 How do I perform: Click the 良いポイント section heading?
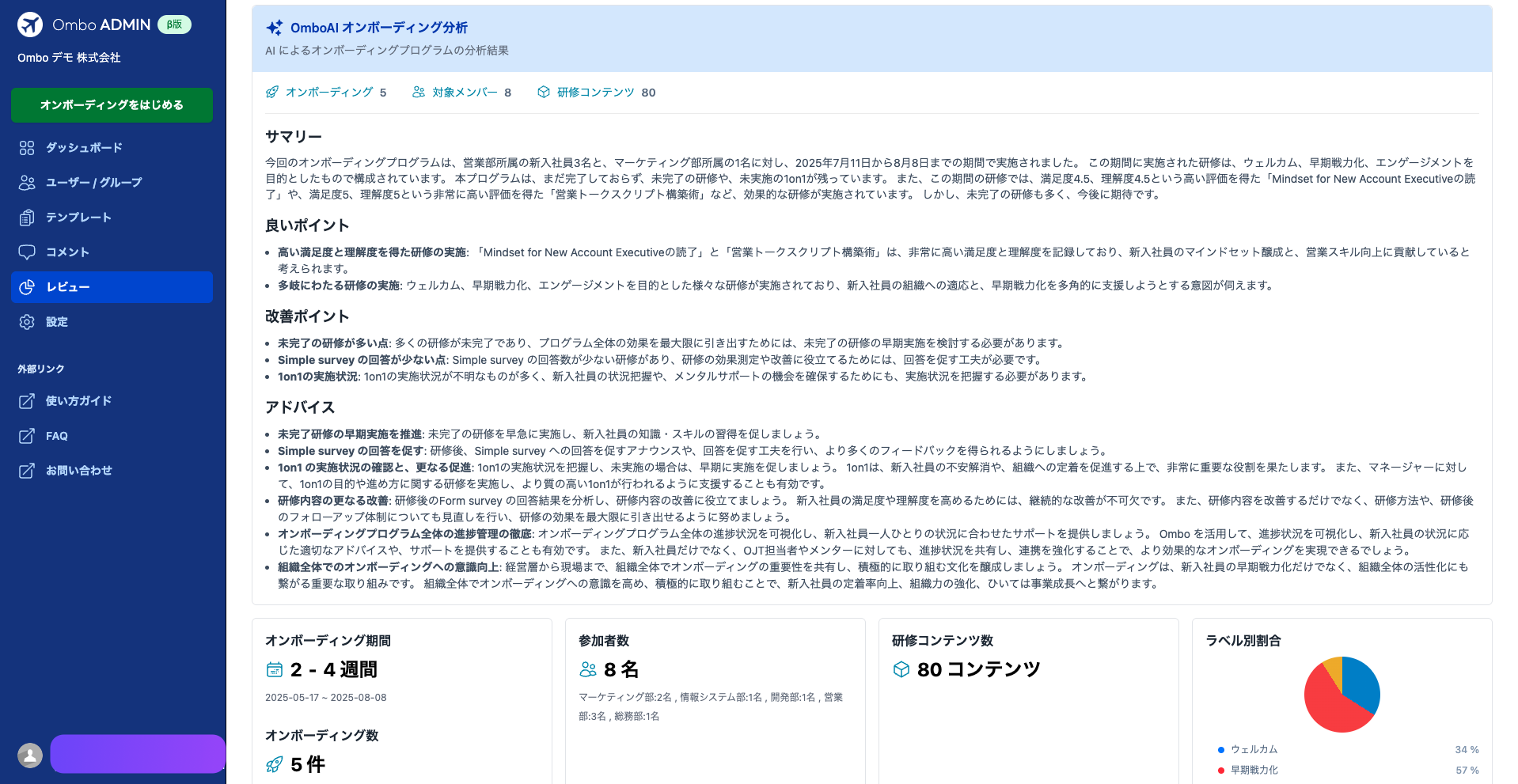click(307, 225)
